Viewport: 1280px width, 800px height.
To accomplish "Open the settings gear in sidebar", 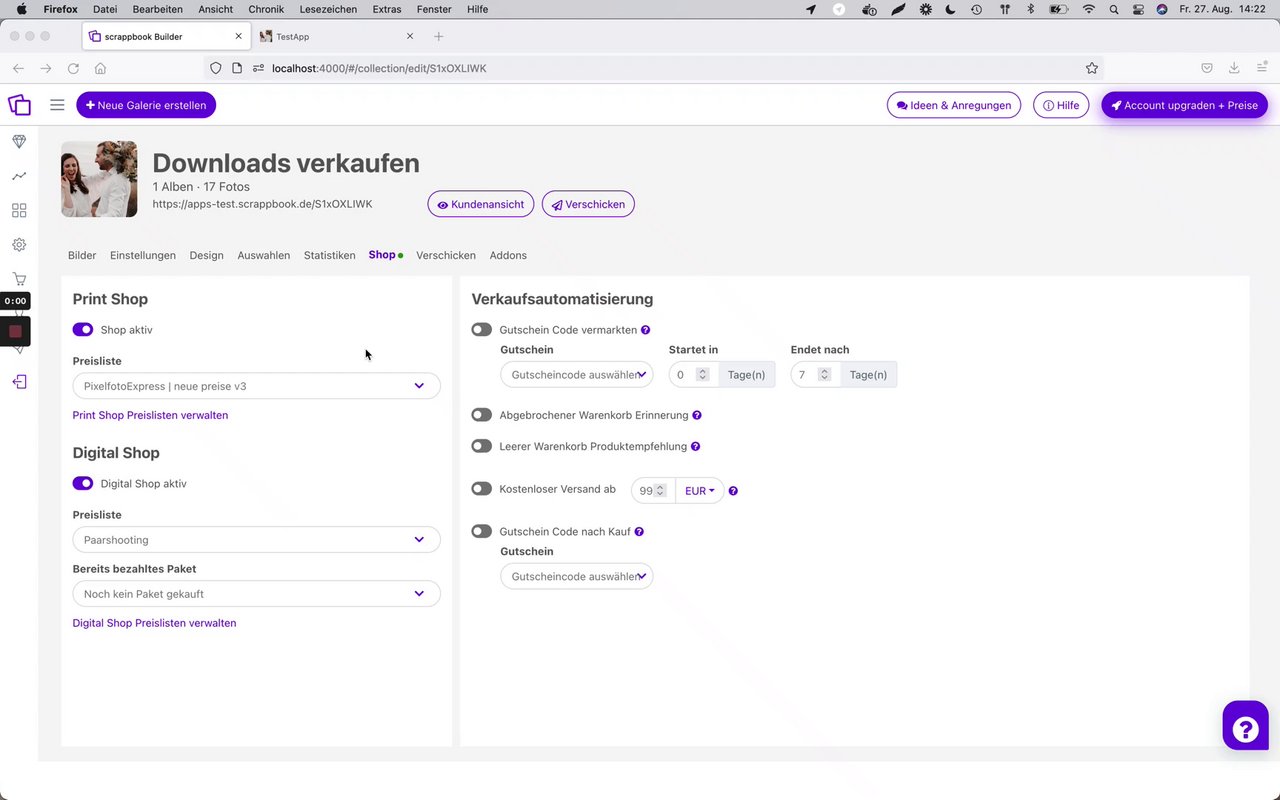I will 19,245.
